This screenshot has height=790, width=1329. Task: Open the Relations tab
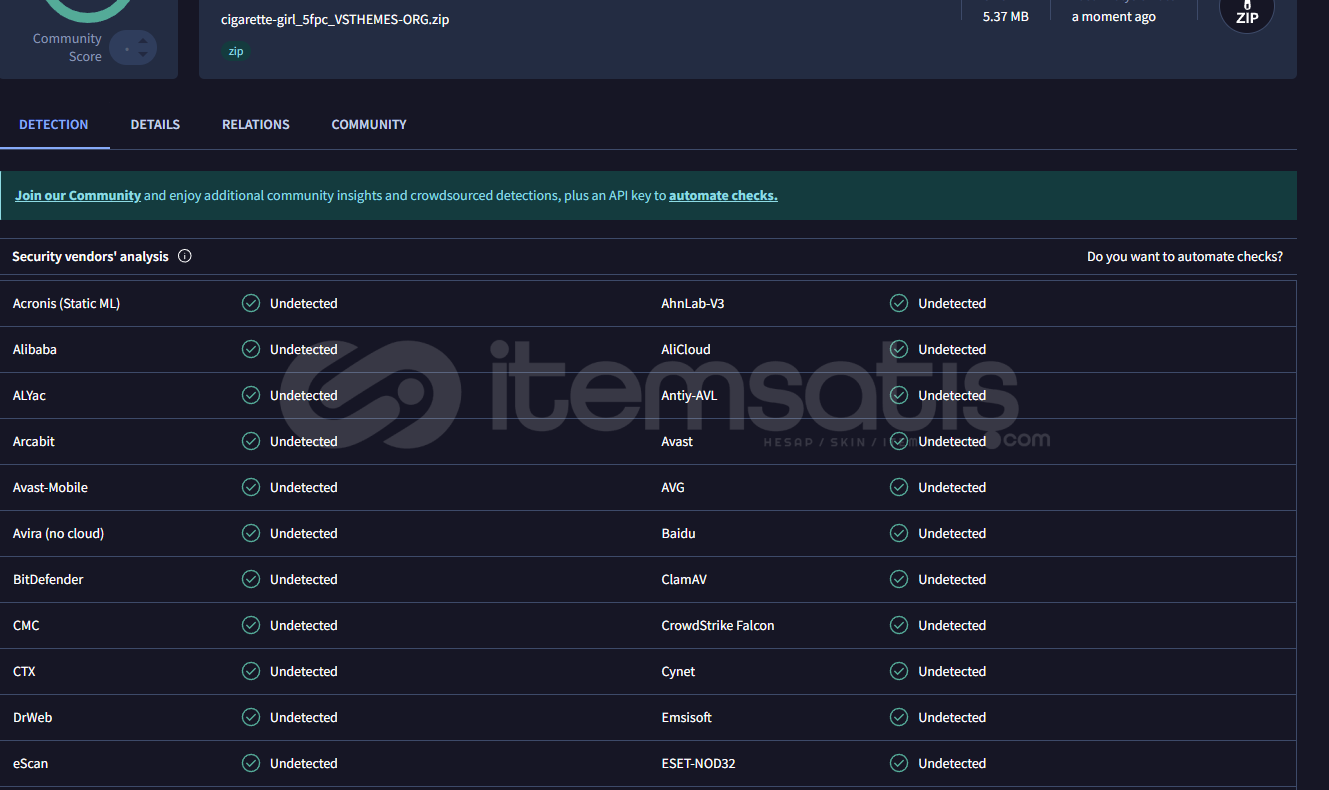[x=256, y=125]
